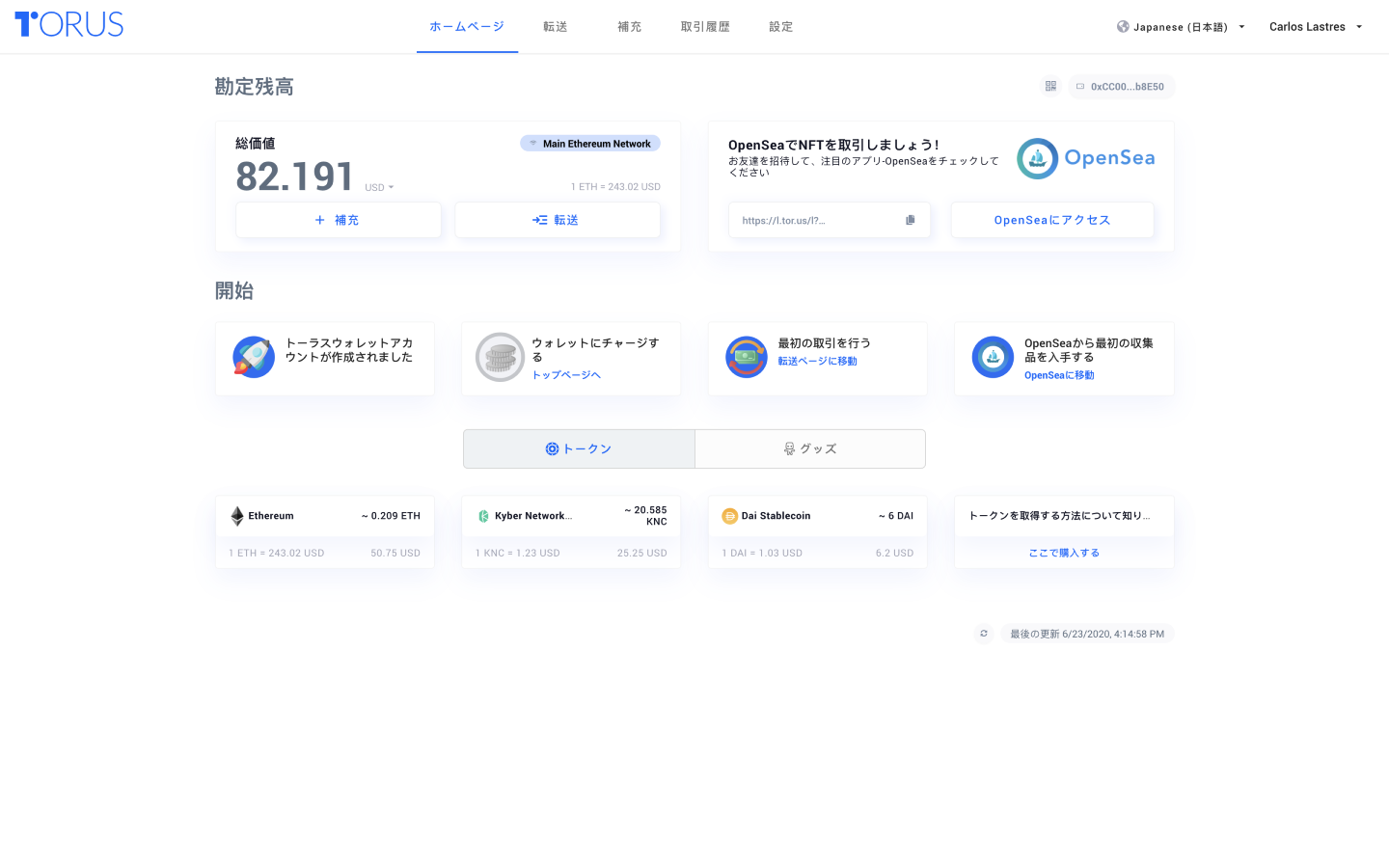Viewport: 1389px width, 868px height.
Task: Click the Kyber Network token icon
Action: (x=483, y=516)
